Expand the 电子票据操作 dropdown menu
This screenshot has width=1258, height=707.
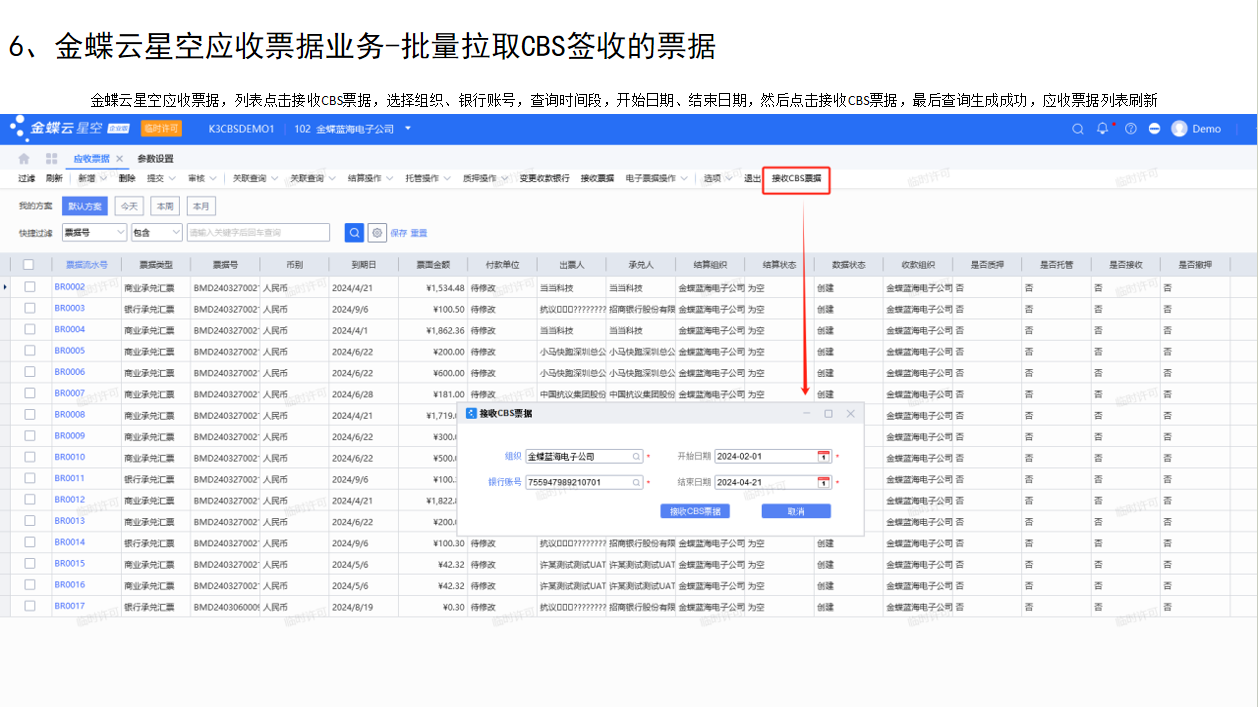pos(685,178)
